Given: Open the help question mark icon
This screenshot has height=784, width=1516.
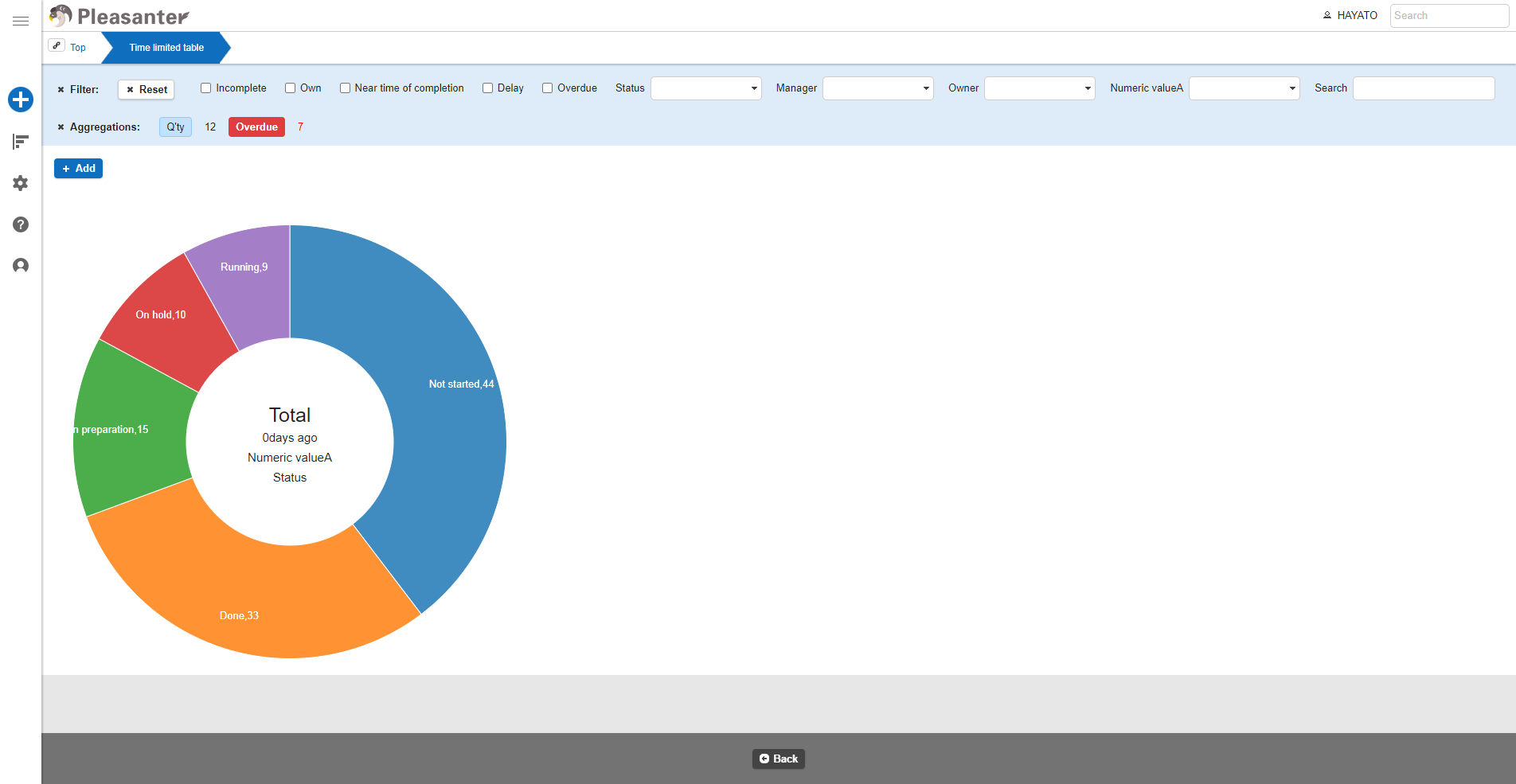Looking at the screenshot, I should (x=21, y=224).
